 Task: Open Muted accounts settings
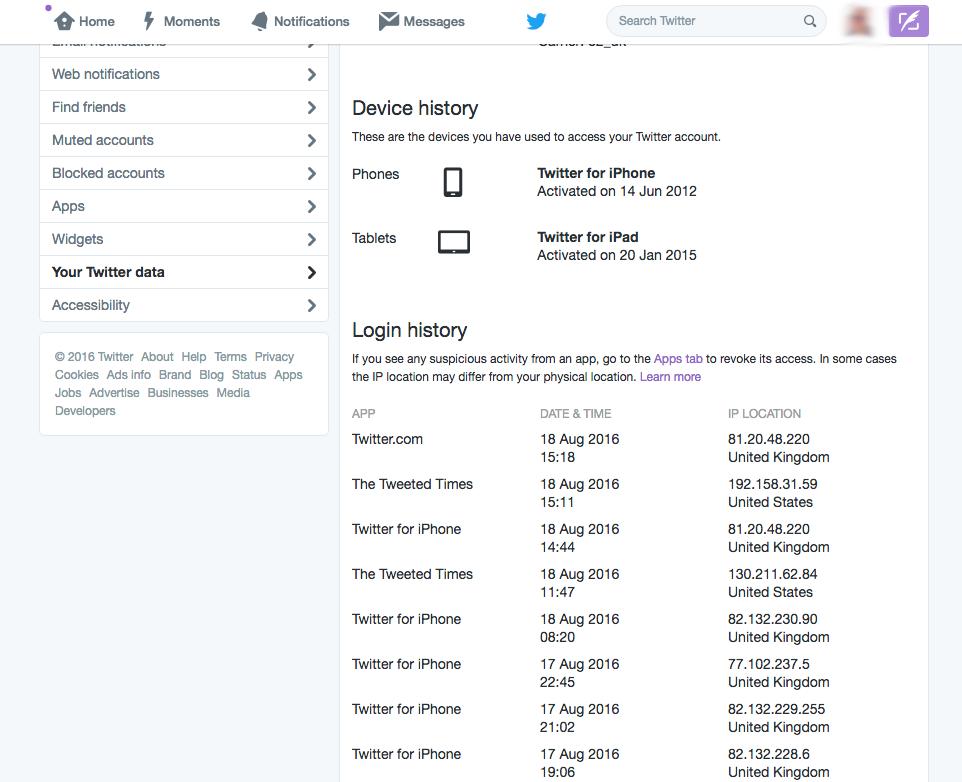click(x=184, y=140)
